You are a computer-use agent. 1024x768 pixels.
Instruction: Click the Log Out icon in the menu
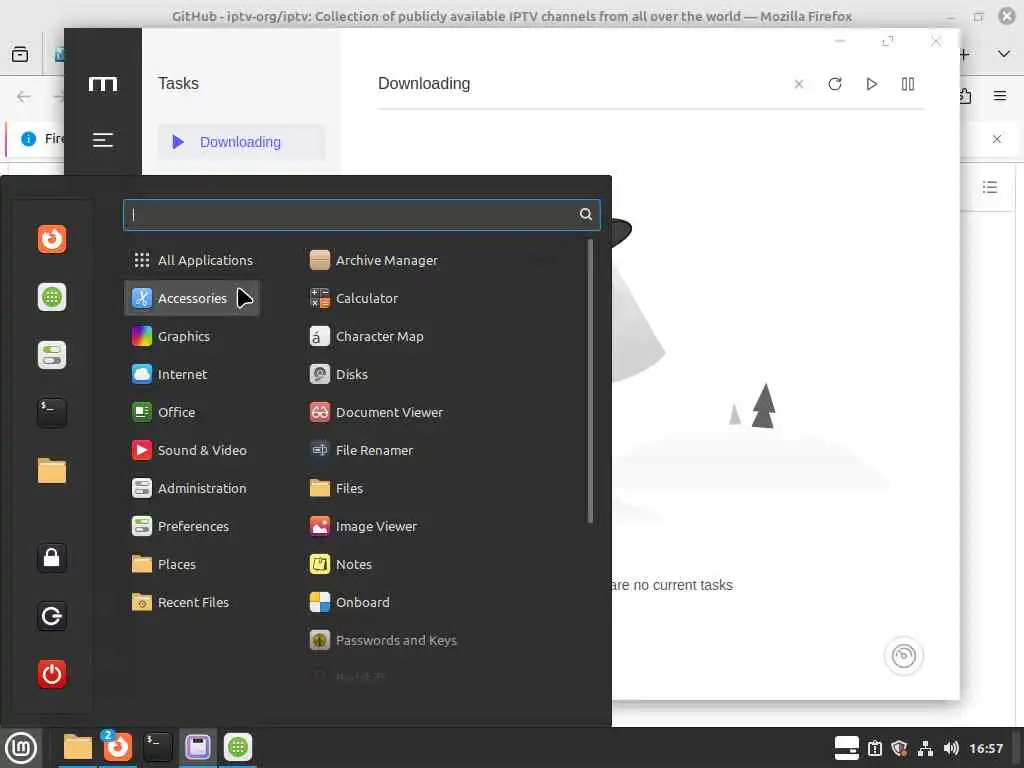[x=52, y=616]
